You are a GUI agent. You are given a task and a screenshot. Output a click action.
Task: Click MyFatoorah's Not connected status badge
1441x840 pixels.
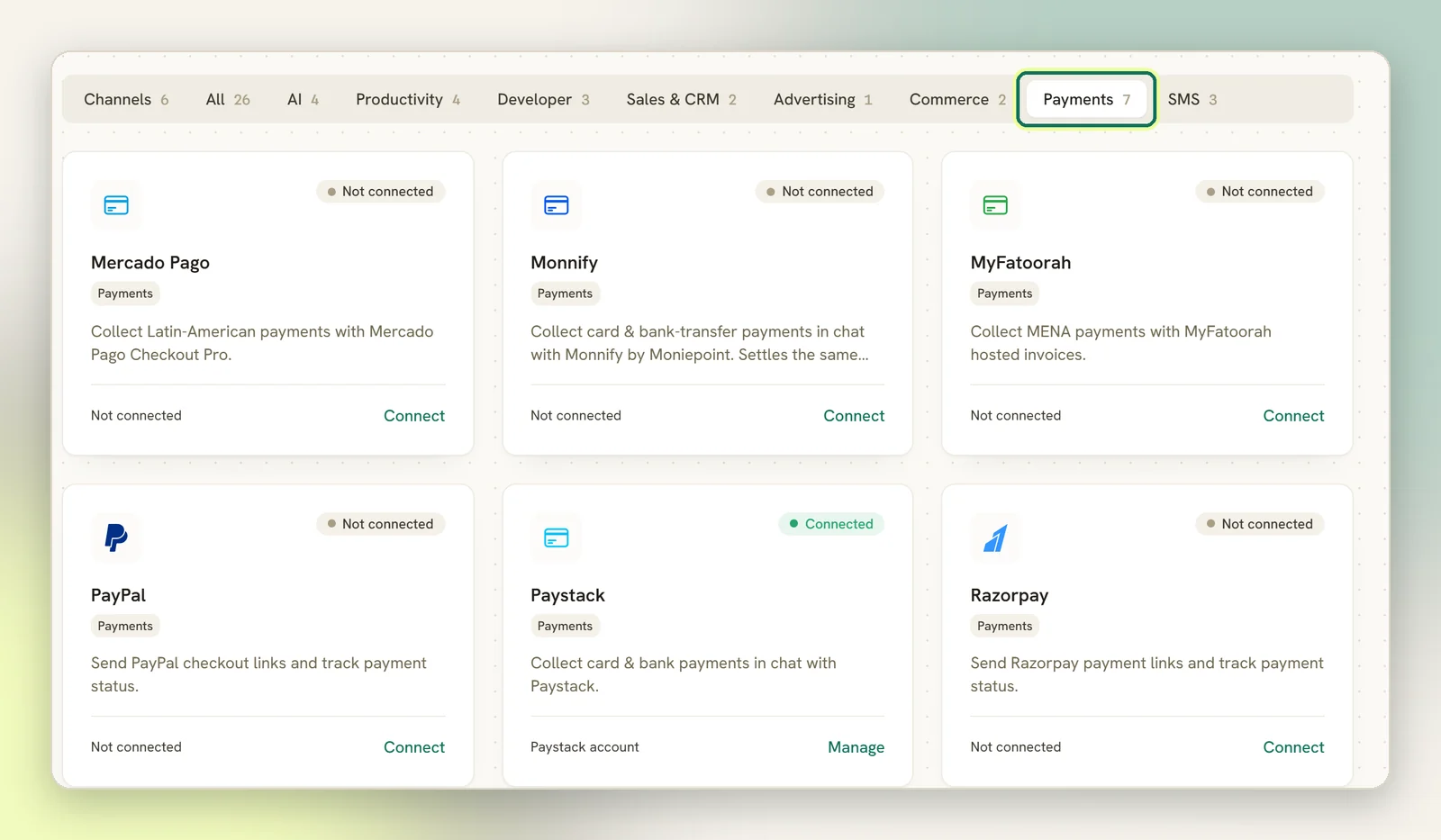coord(1260,192)
